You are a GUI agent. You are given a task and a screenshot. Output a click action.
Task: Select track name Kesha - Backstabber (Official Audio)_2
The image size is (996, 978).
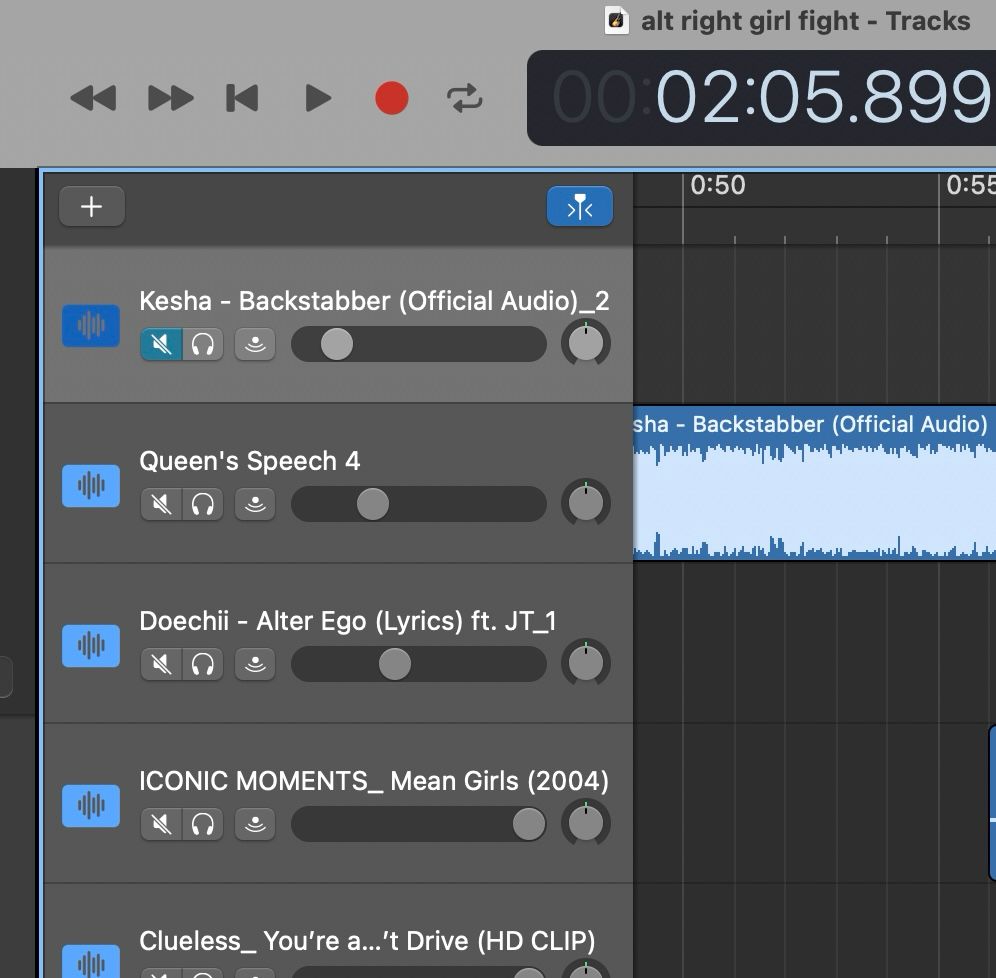point(374,301)
